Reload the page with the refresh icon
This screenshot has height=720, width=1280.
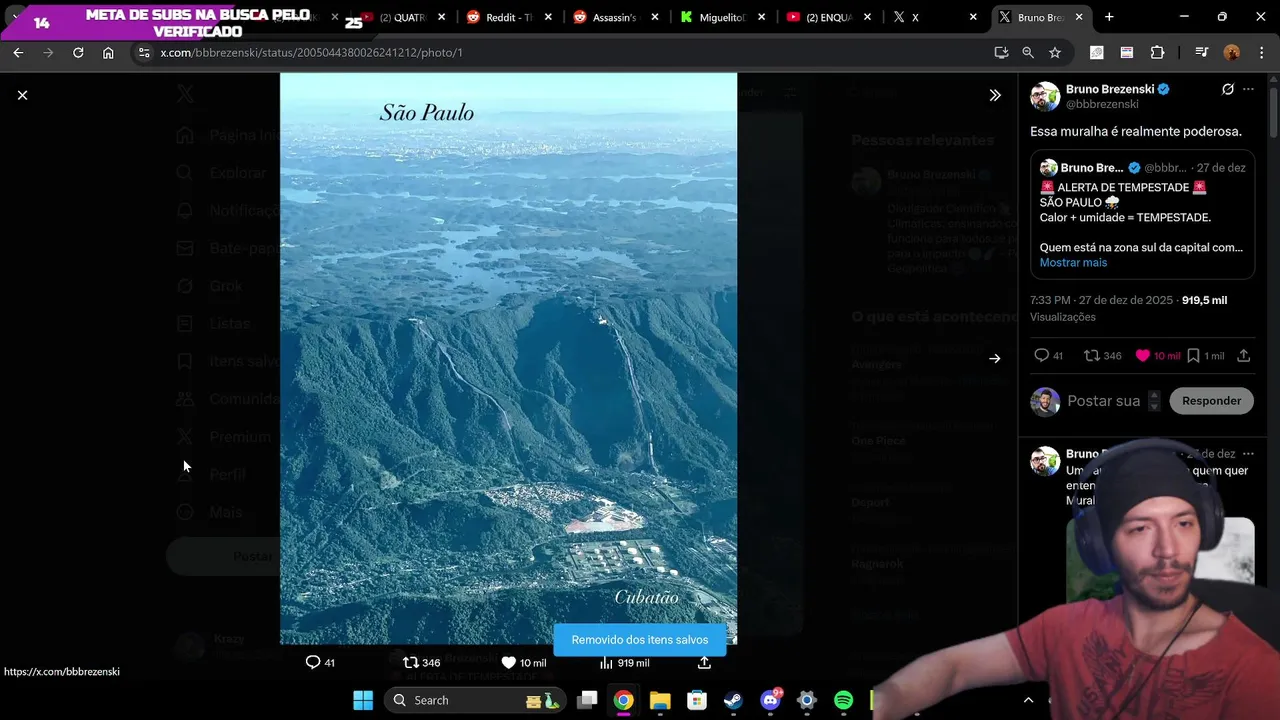coord(78,52)
